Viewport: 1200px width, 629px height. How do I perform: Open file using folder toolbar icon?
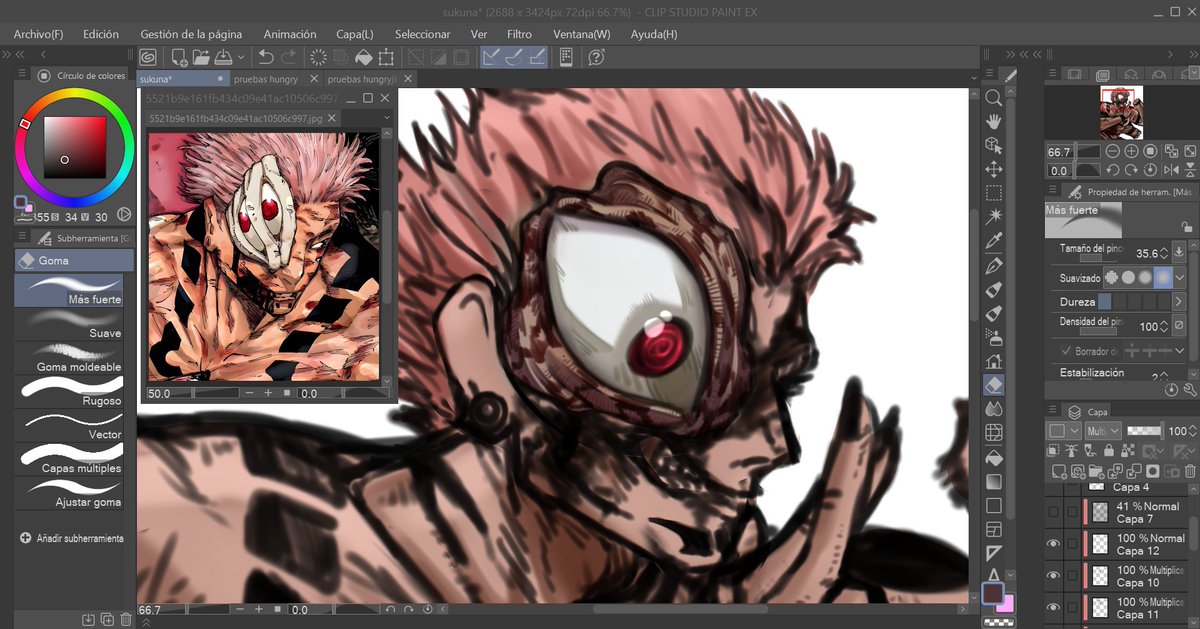point(201,57)
